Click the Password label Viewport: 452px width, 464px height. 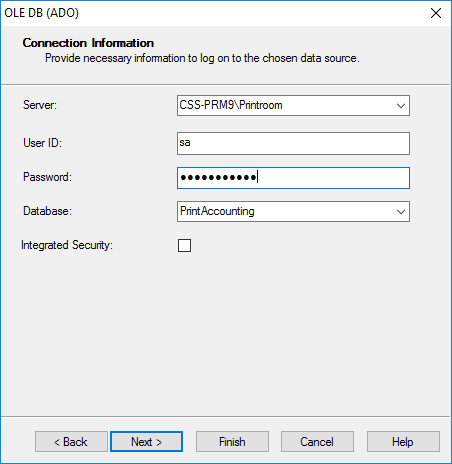(x=47, y=177)
